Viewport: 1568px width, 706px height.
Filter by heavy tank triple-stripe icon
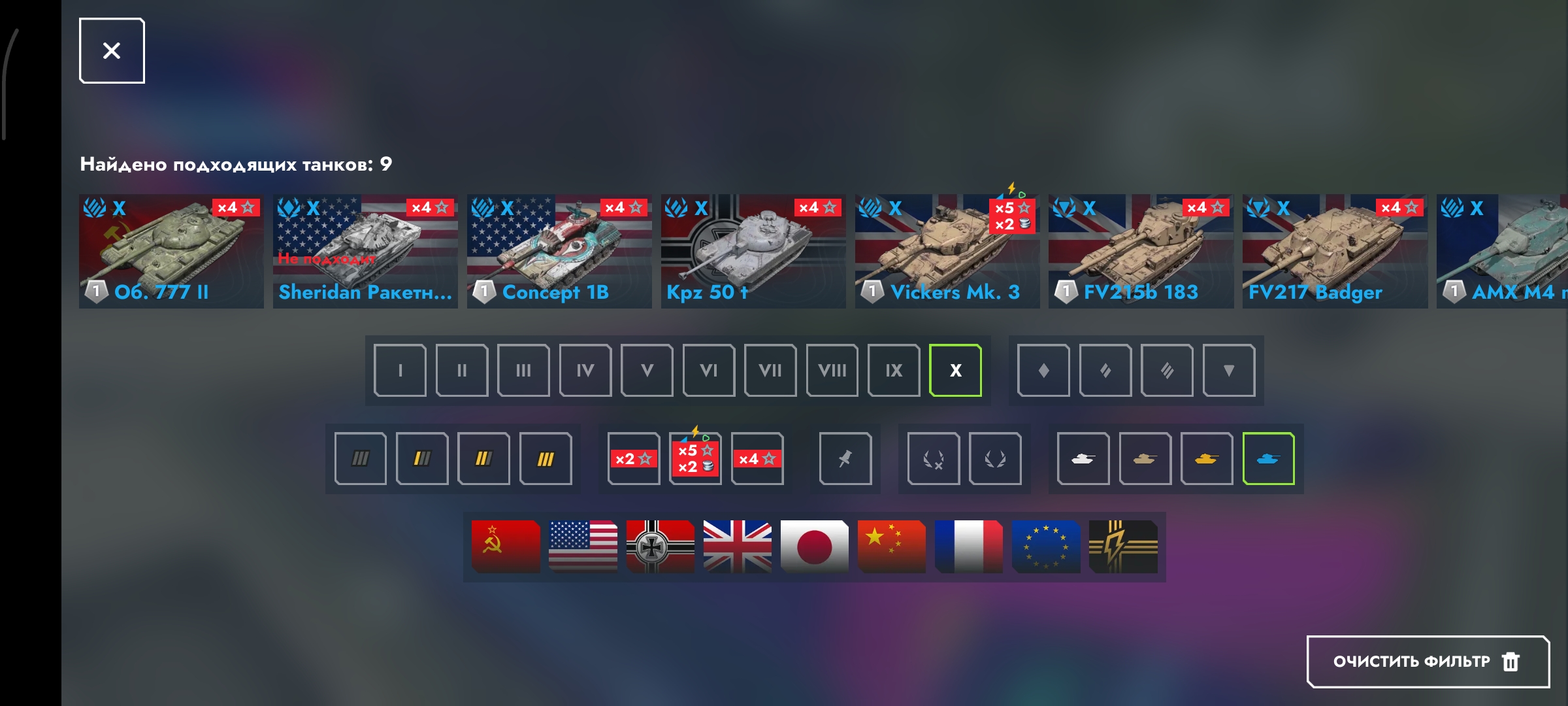(1167, 370)
